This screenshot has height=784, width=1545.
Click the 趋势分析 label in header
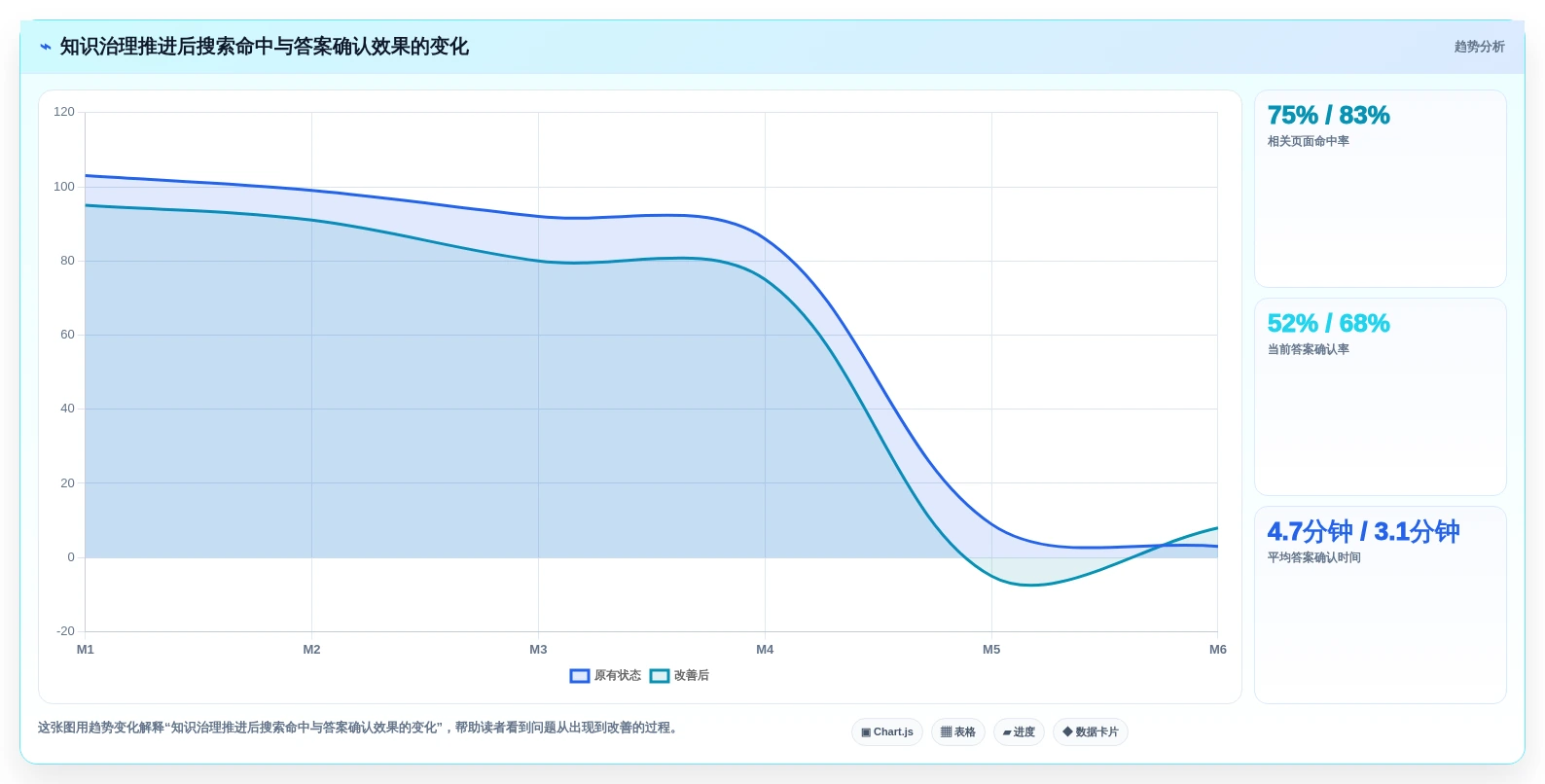[x=1479, y=47]
